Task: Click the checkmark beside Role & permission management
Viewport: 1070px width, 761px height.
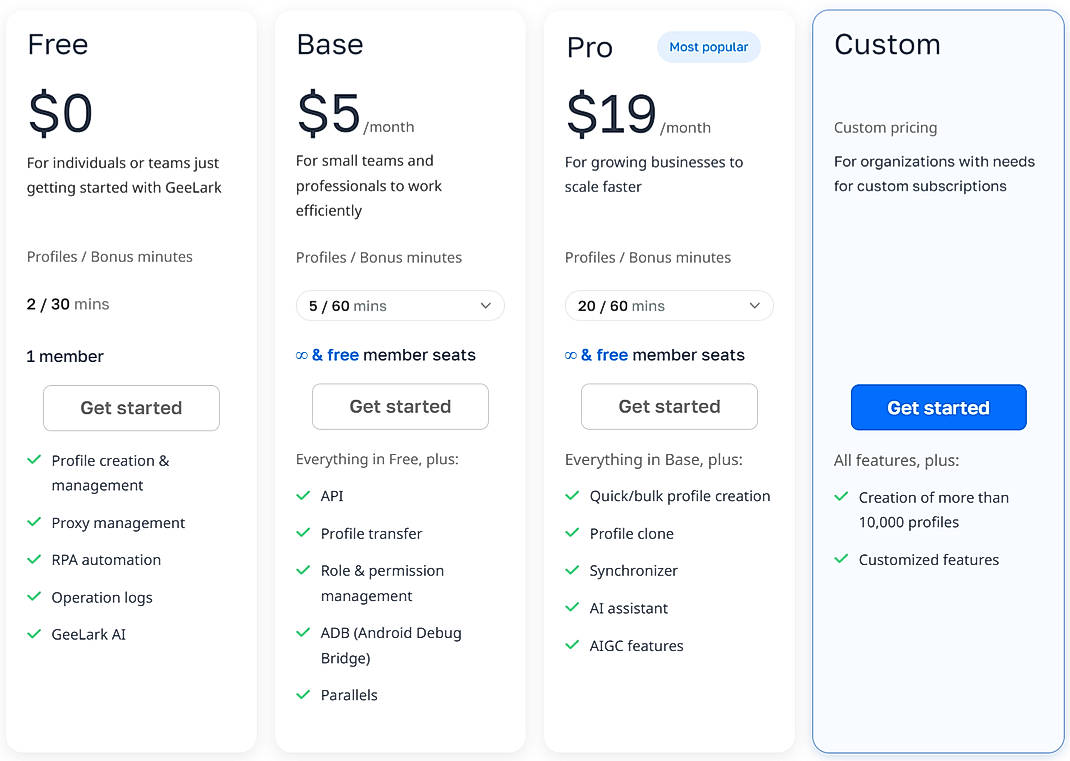Action: click(303, 570)
